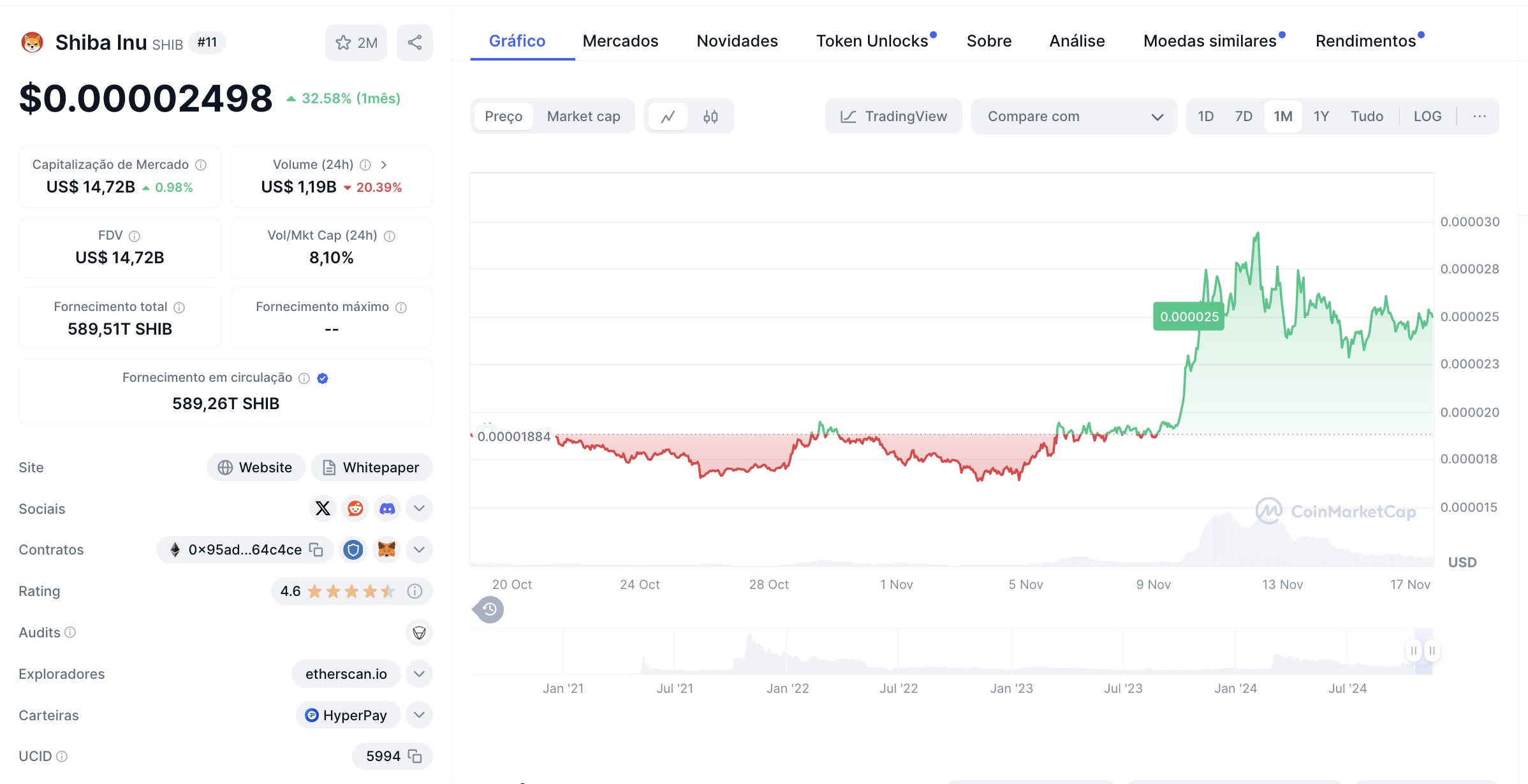Click the #11 rank badge

pos(207,43)
